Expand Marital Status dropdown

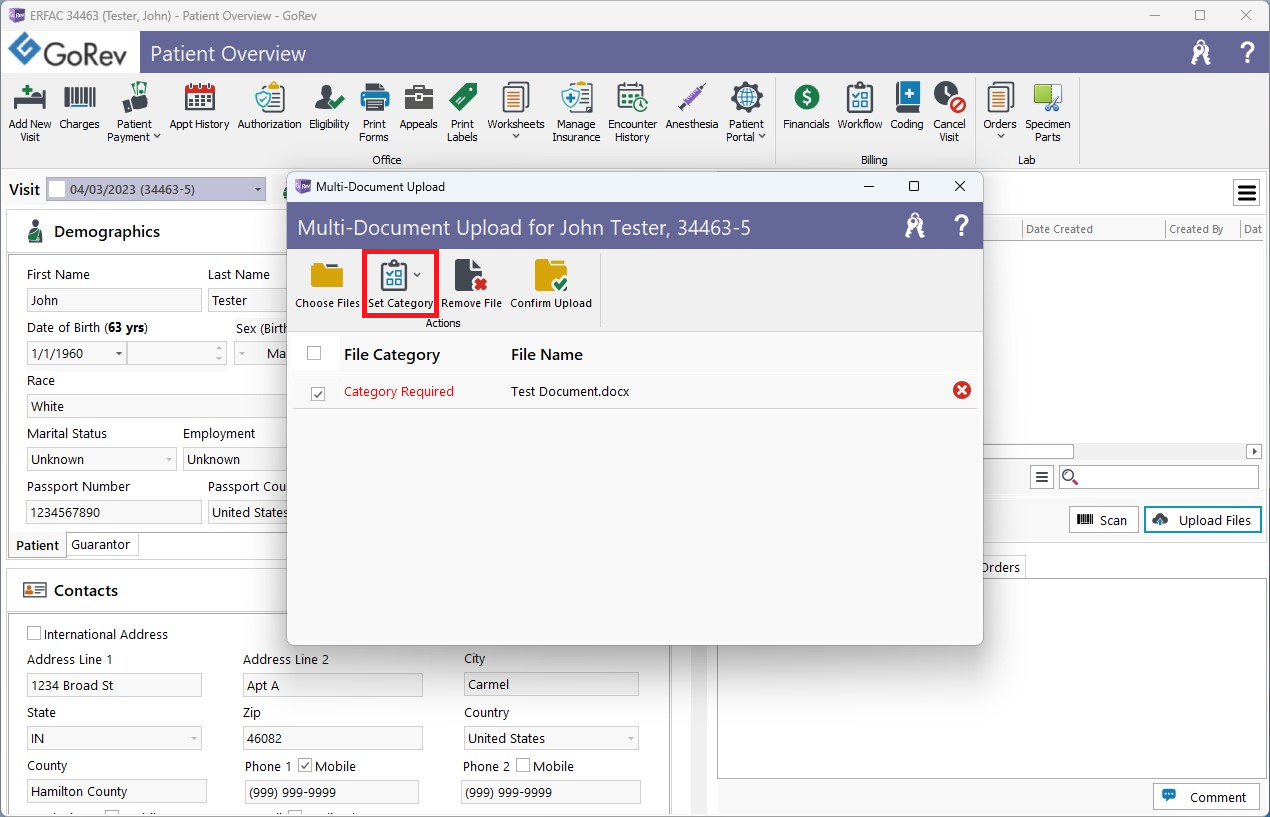coord(168,459)
